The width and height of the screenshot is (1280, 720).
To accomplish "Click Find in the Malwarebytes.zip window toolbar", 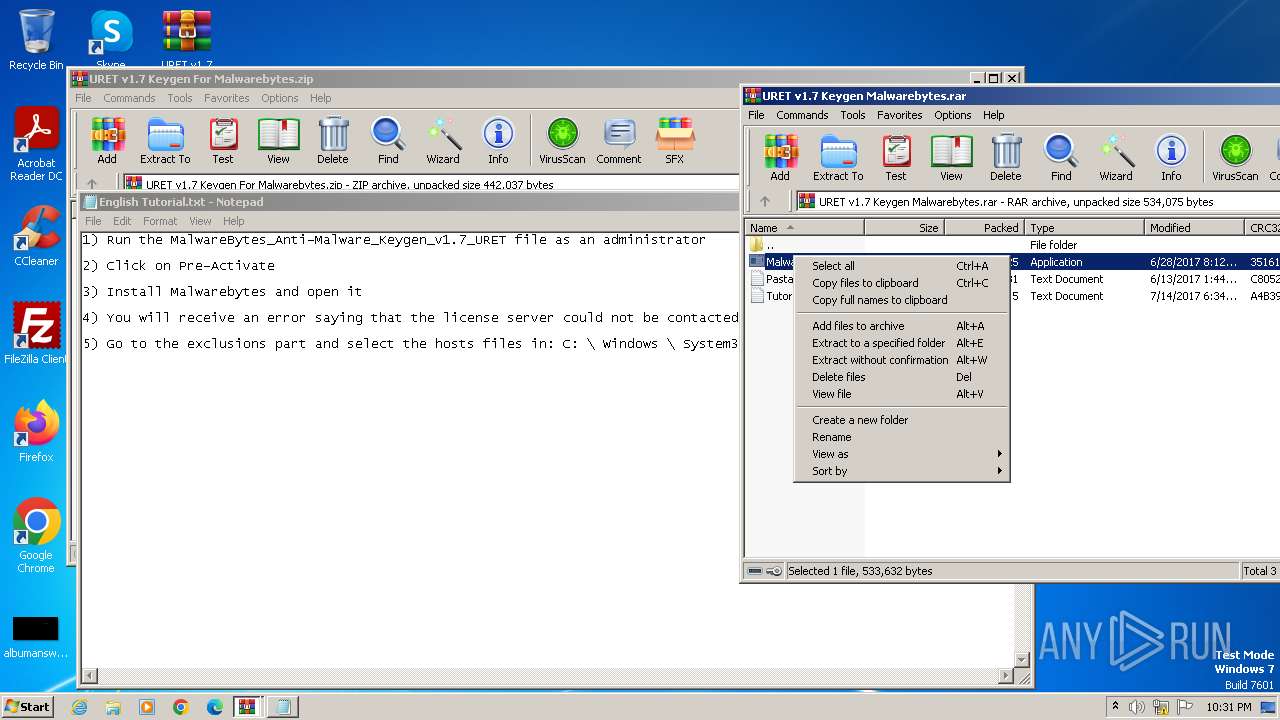I will [388, 140].
